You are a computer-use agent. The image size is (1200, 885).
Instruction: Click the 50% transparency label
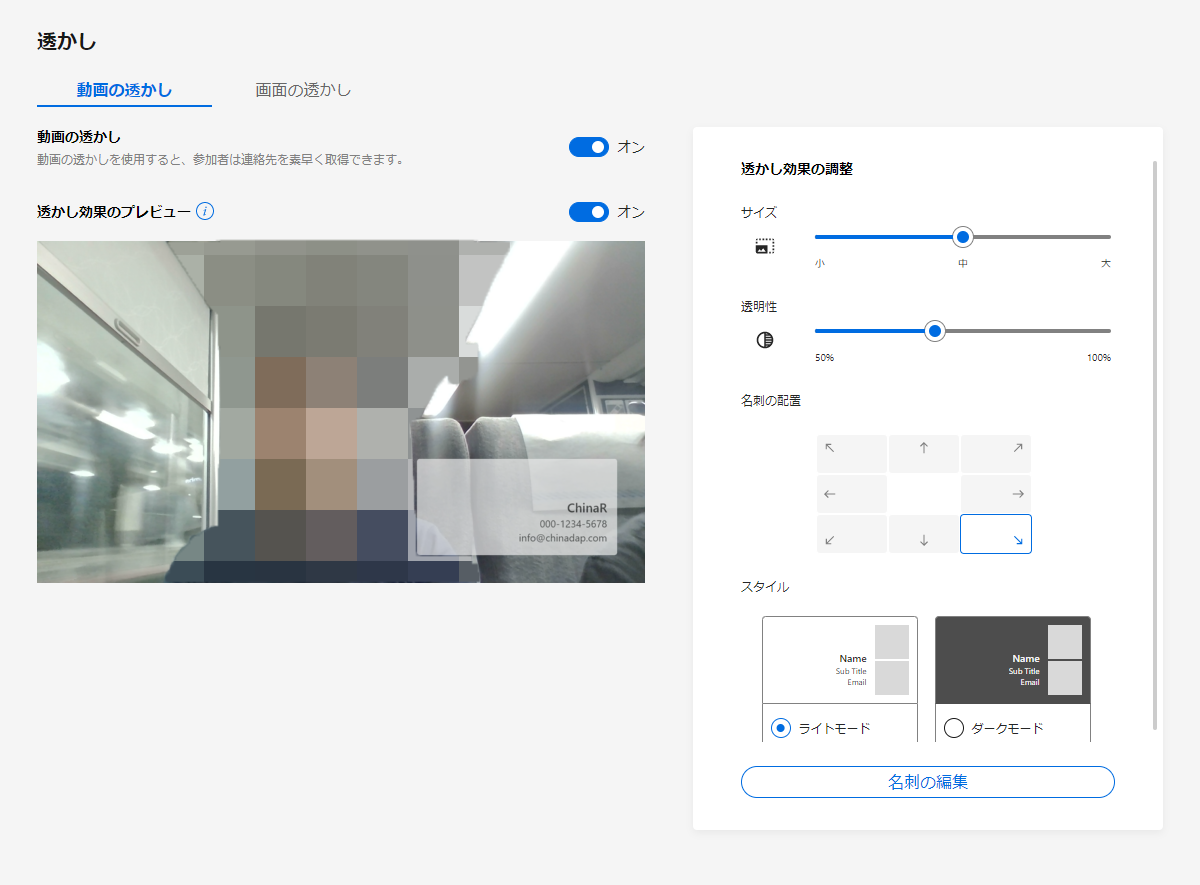tap(825, 358)
